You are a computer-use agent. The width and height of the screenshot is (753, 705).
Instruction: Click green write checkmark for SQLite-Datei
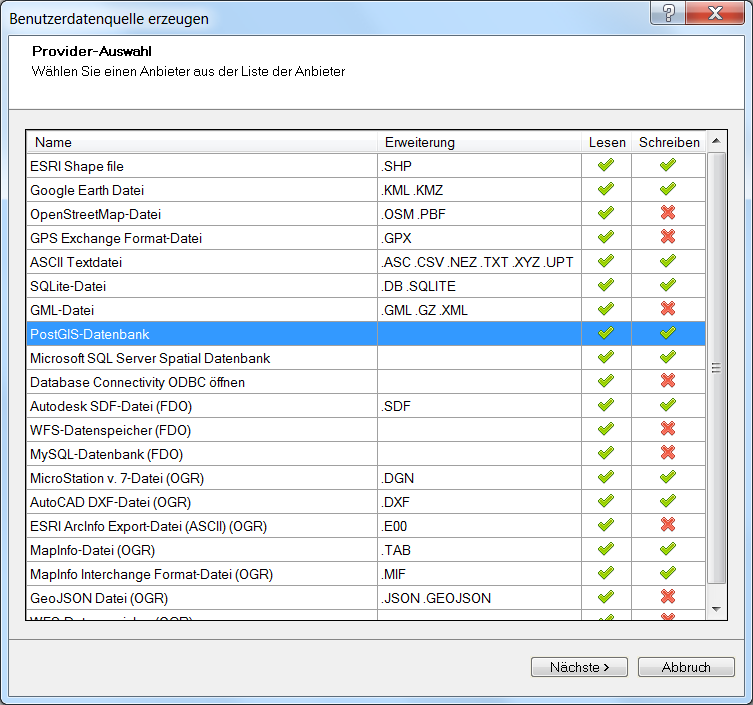point(668,286)
